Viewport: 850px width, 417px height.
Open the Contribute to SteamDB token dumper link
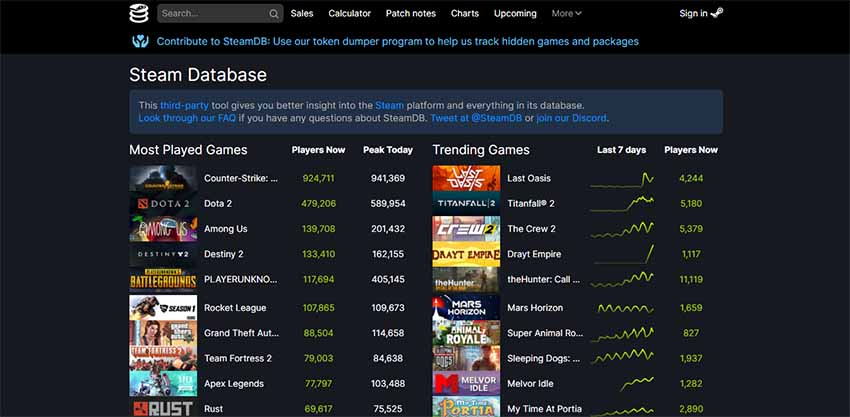coord(398,41)
